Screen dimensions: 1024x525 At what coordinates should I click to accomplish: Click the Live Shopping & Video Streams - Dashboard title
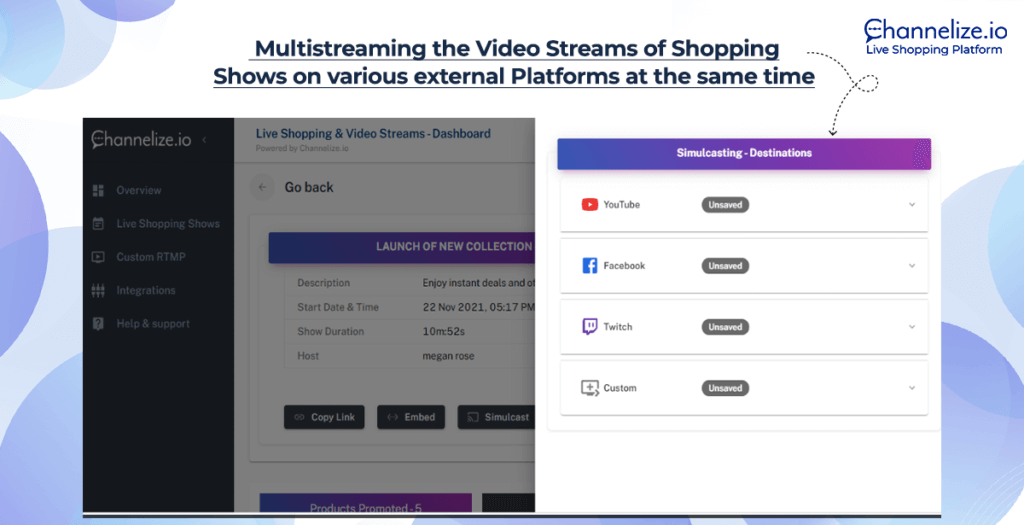[x=373, y=134]
